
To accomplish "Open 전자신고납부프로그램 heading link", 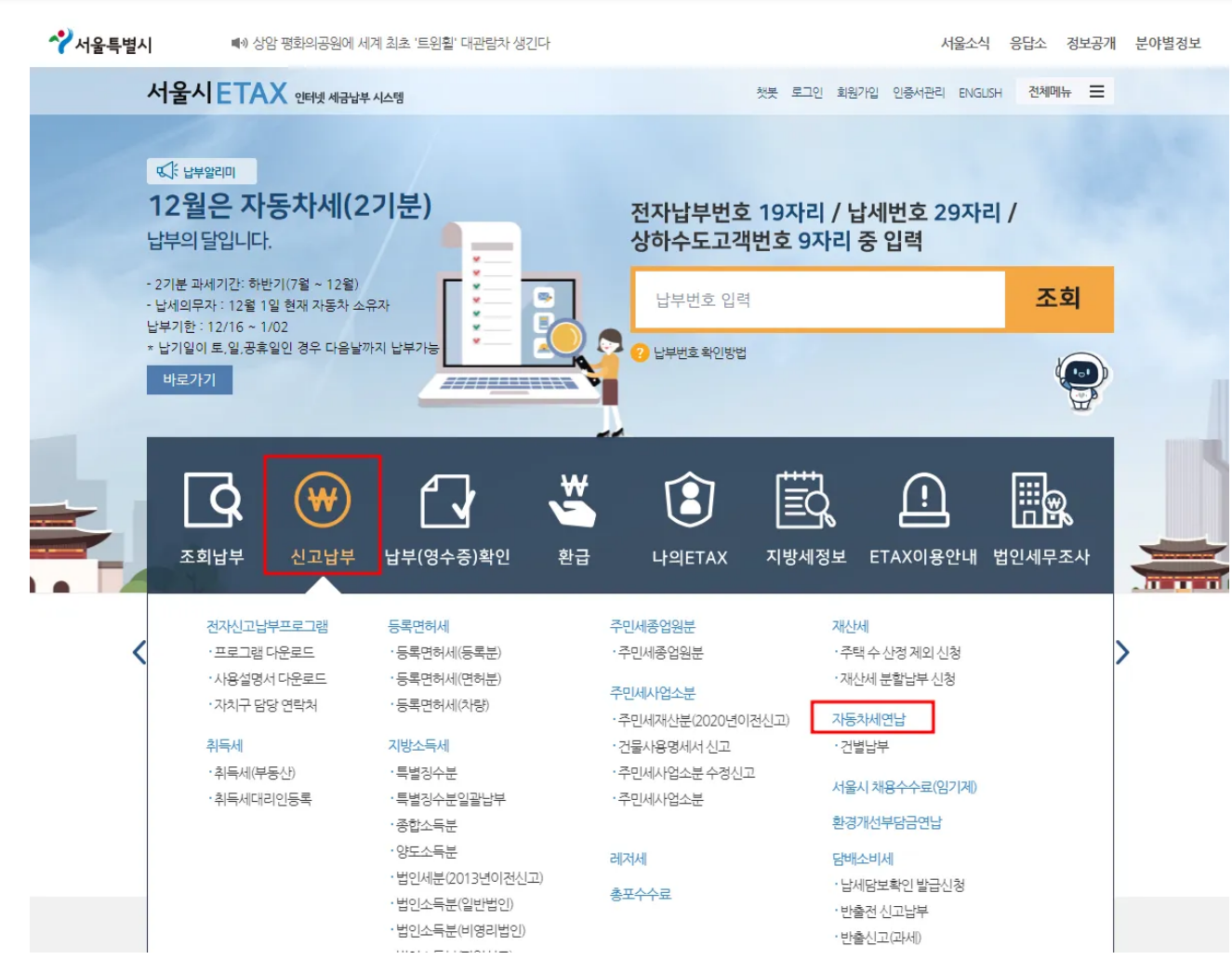I will [x=267, y=626].
